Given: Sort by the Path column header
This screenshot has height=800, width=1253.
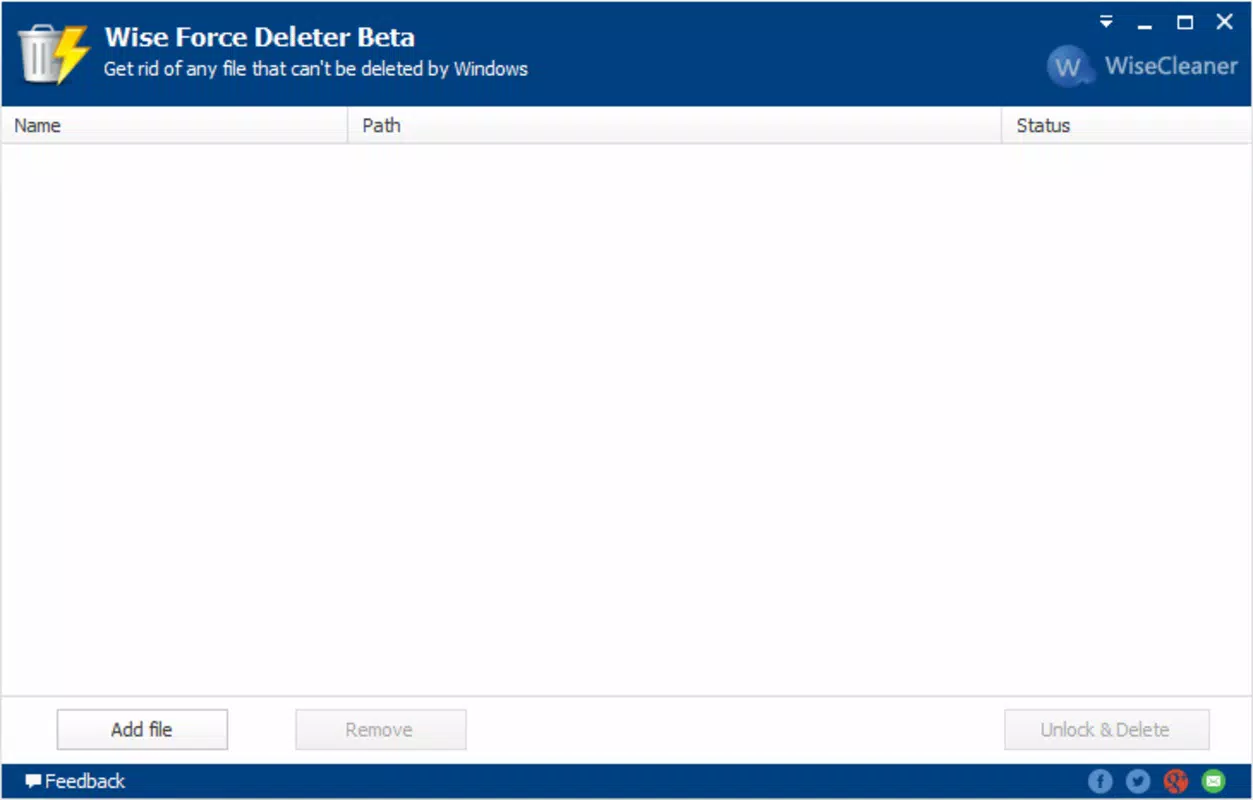Looking at the screenshot, I should 675,125.
